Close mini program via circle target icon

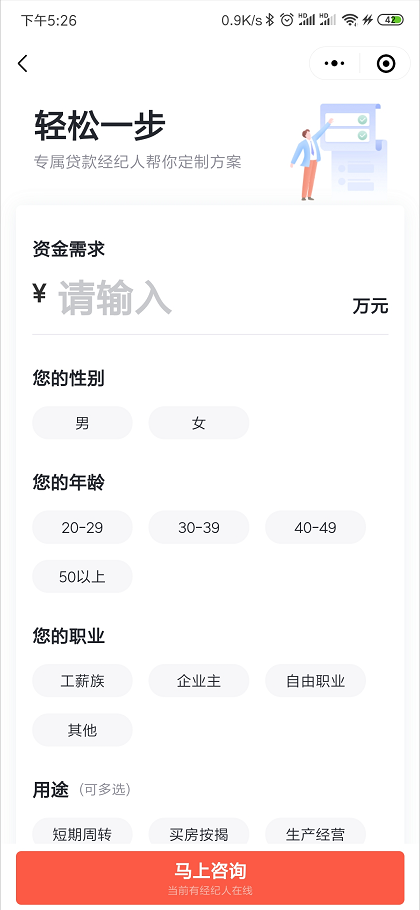[386, 63]
